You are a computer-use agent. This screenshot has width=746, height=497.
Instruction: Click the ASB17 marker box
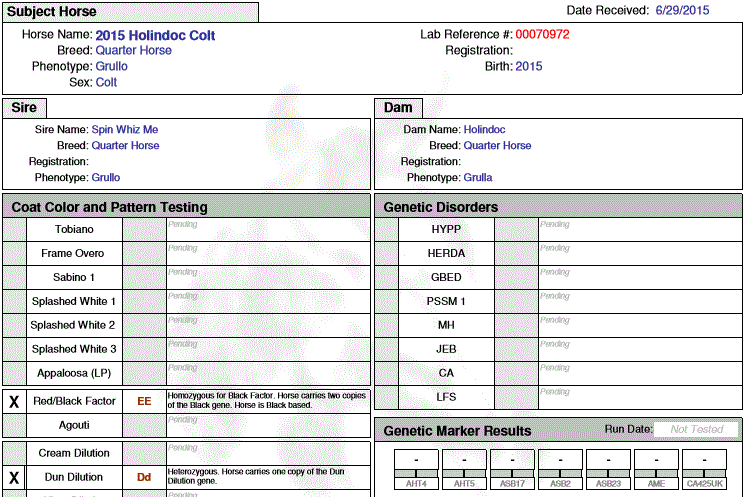tap(512, 470)
